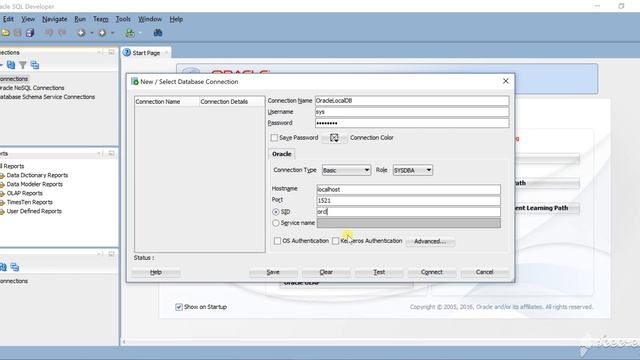This screenshot has width=640, height=360.
Task: Click the SID input field
Action: [409, 212]
